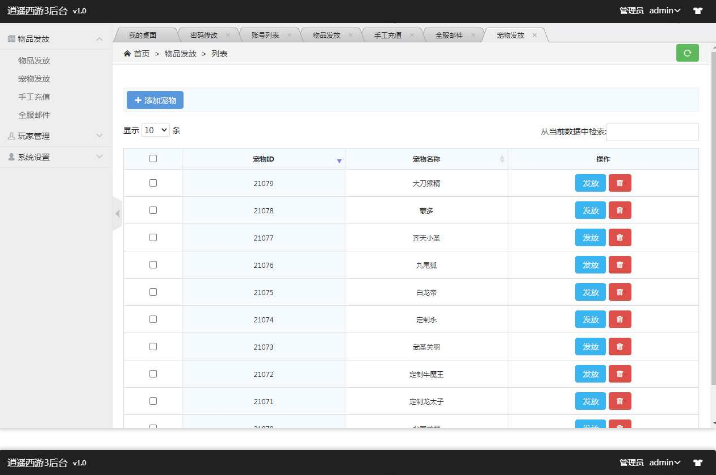This screenshot has width=716, height=475.
Task: Click the search input above the table
Action: pyautogui.click(x=652, y=131)
